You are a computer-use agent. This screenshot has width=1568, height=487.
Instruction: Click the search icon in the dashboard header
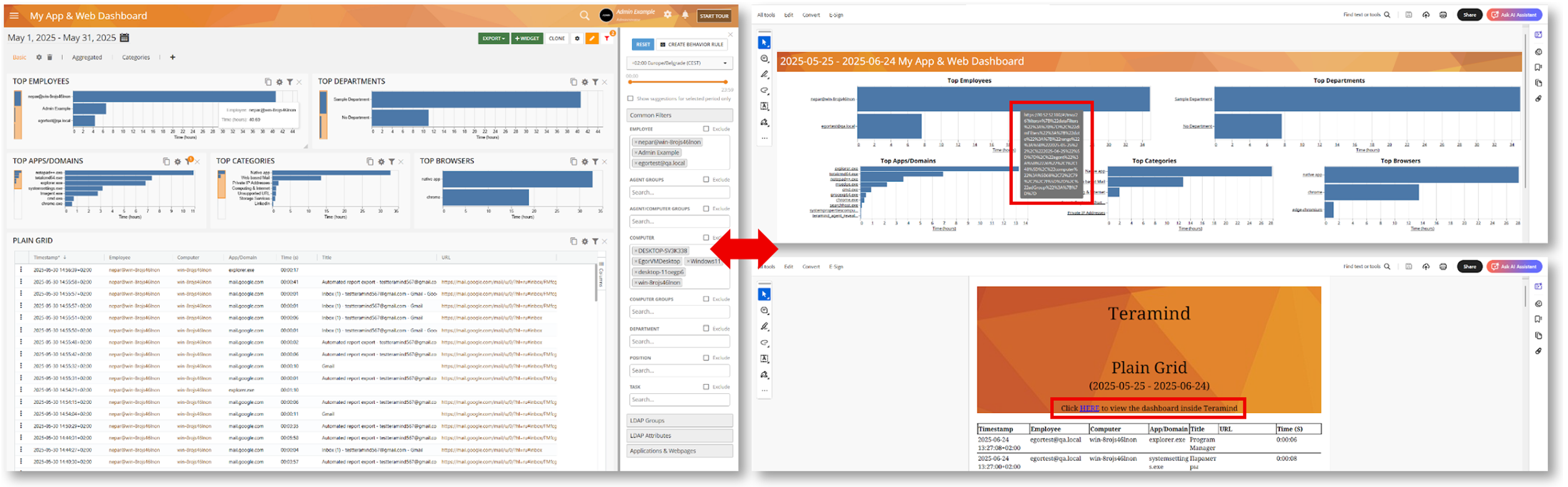coord(584,16)
